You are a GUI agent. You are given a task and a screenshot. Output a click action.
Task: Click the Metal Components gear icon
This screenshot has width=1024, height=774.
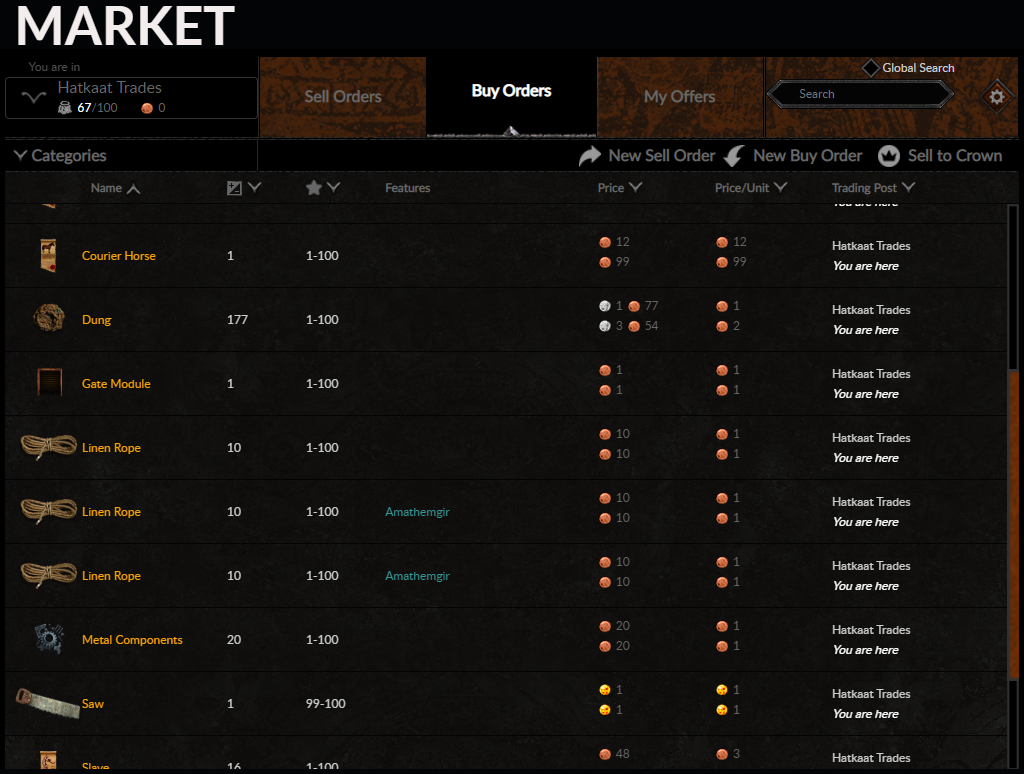[49, 639]
